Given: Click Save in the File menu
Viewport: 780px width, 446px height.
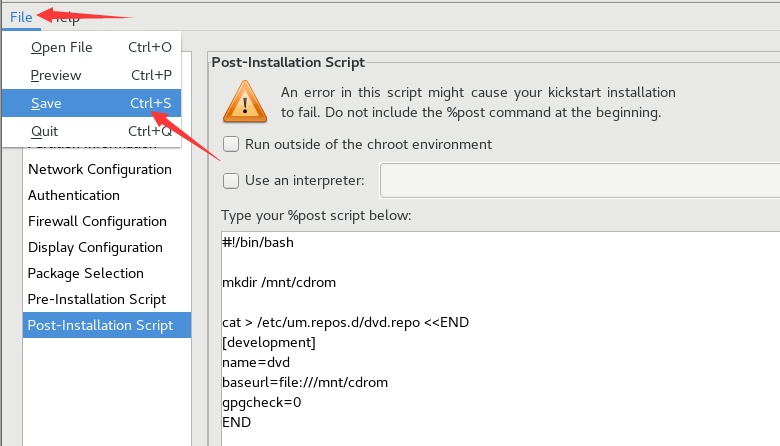Looking at the screenshot, I should coord(92,103).
